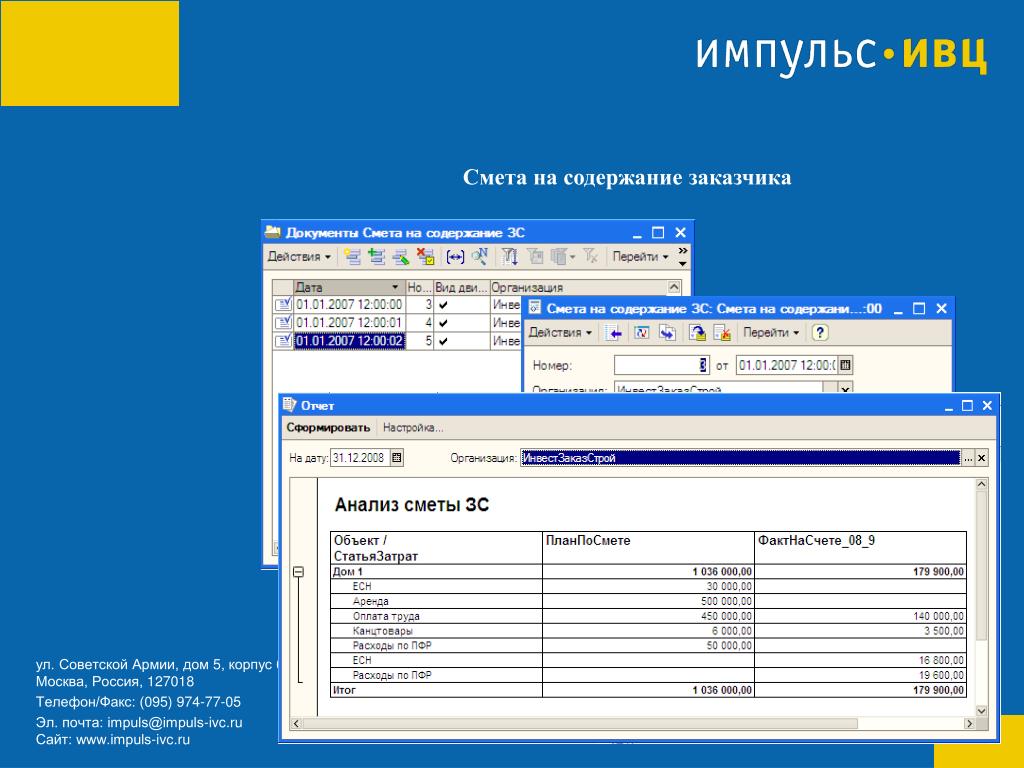Toggle the posted checkmark in the selected 12:00:02 row

tap(443, 341)
